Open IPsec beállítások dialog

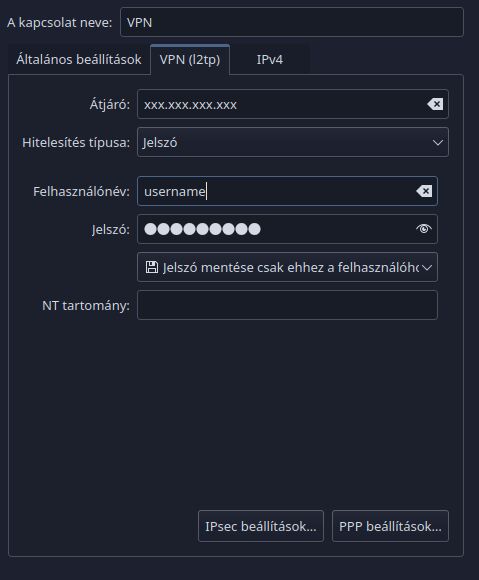pyautogui.click(x=261, y=526)
